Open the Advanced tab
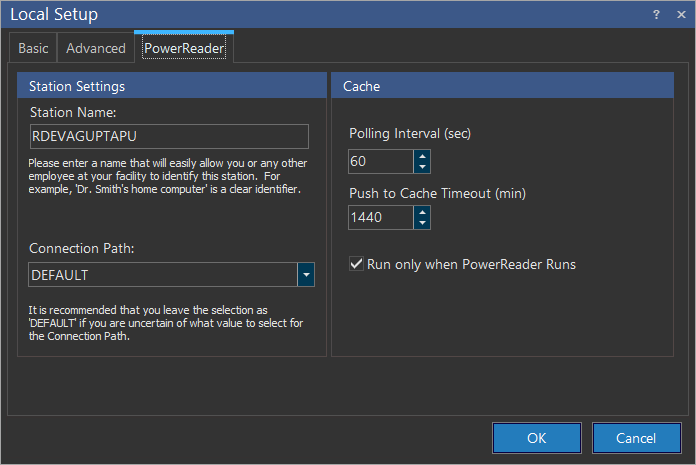 pyautogui.click(x=96, y=48)
